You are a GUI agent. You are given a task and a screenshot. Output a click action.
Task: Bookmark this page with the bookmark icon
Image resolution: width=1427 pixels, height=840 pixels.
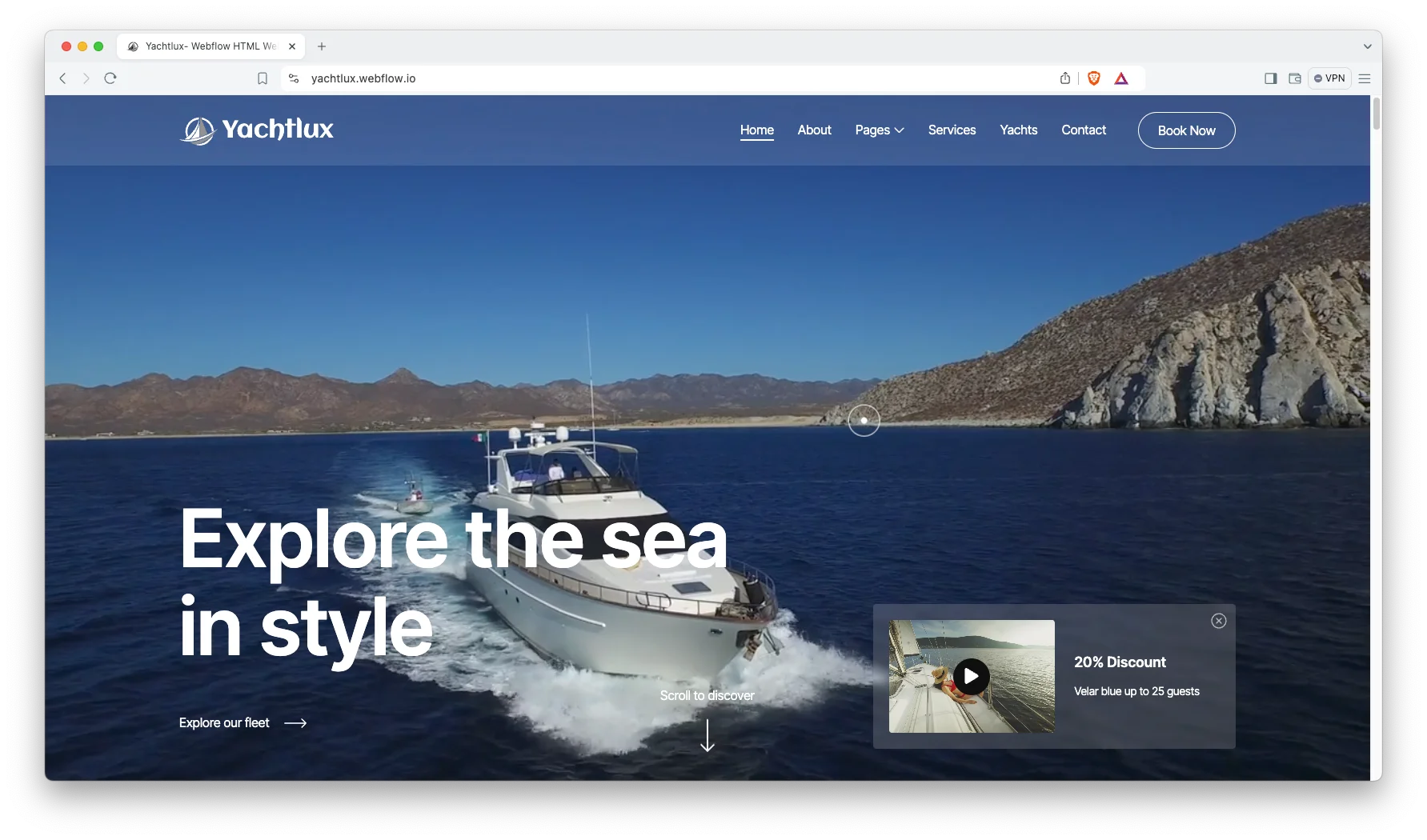click(x=263, y=78)
